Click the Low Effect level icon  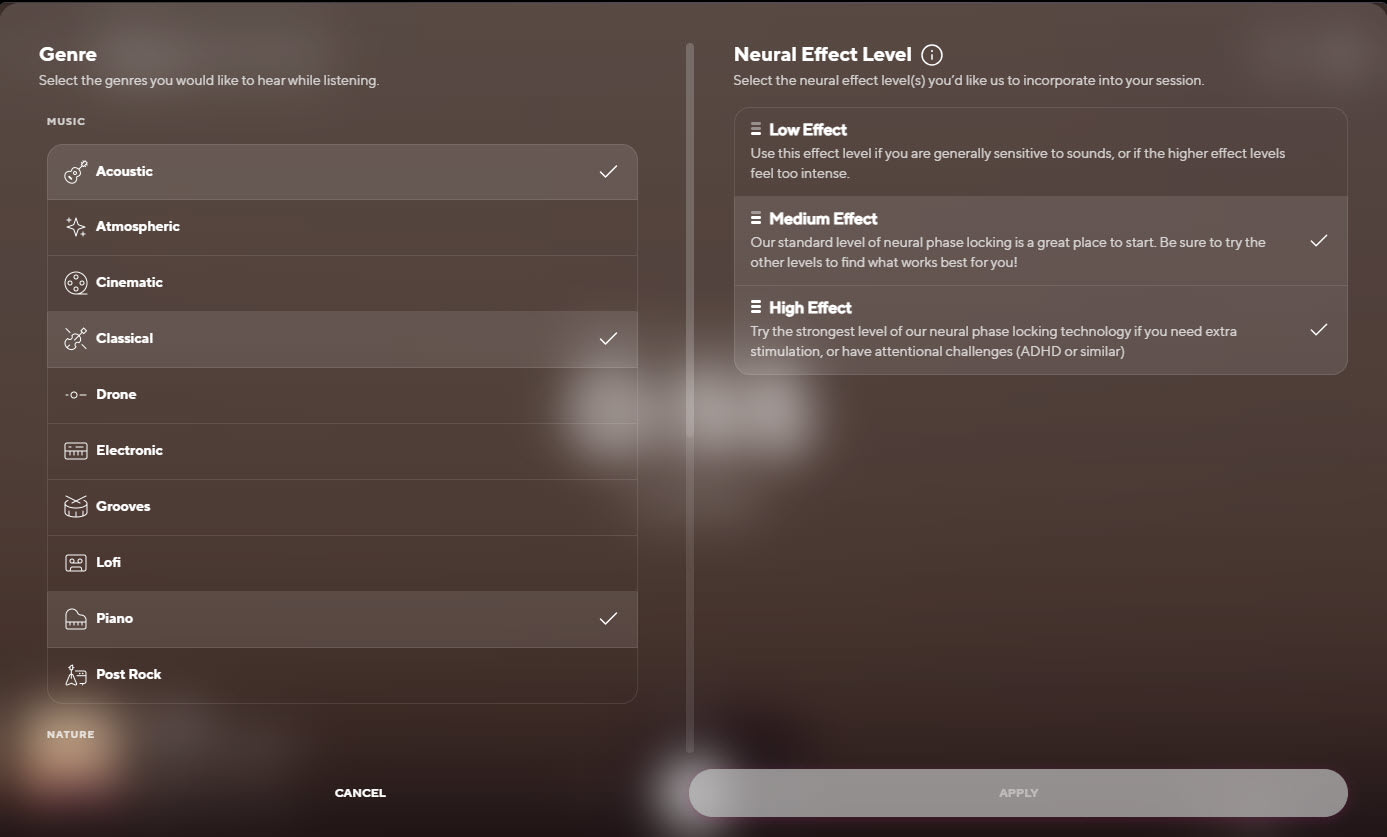coord(756,128)
